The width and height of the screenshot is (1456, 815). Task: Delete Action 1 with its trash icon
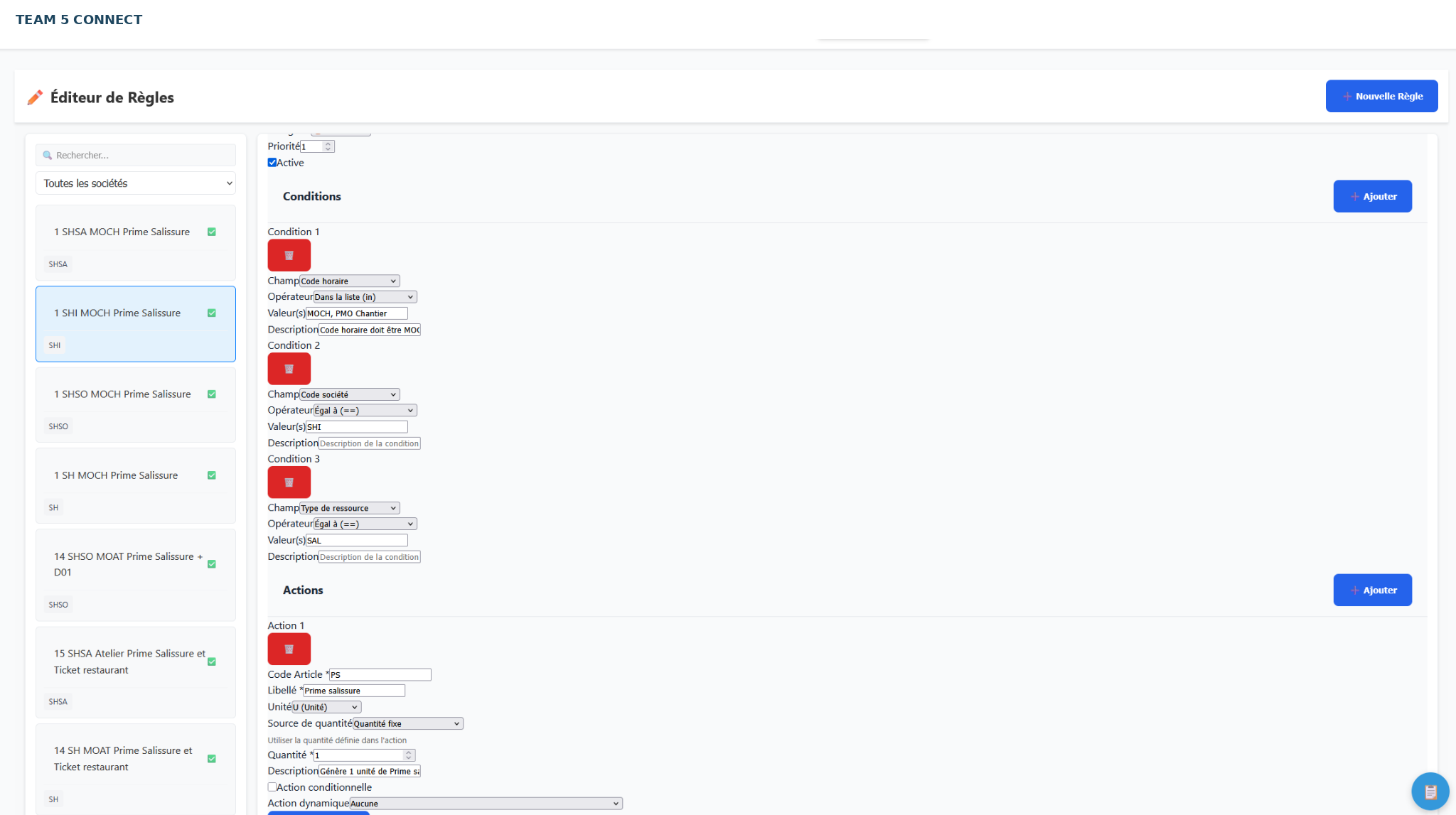point(289,649)
